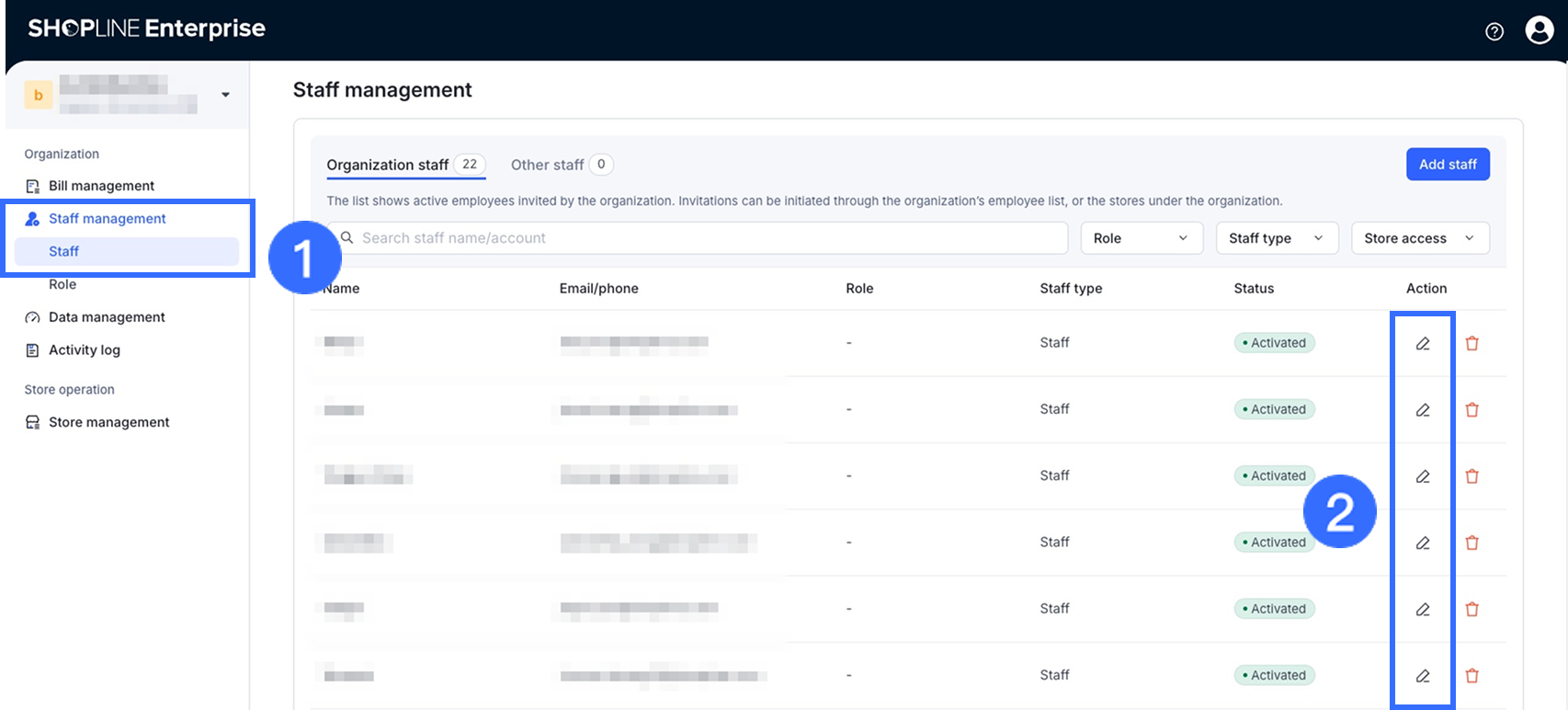Open the Store access filter dropdown
Screen dimensions: 1568x710
pyautogui.click(x=1419, y=238)
